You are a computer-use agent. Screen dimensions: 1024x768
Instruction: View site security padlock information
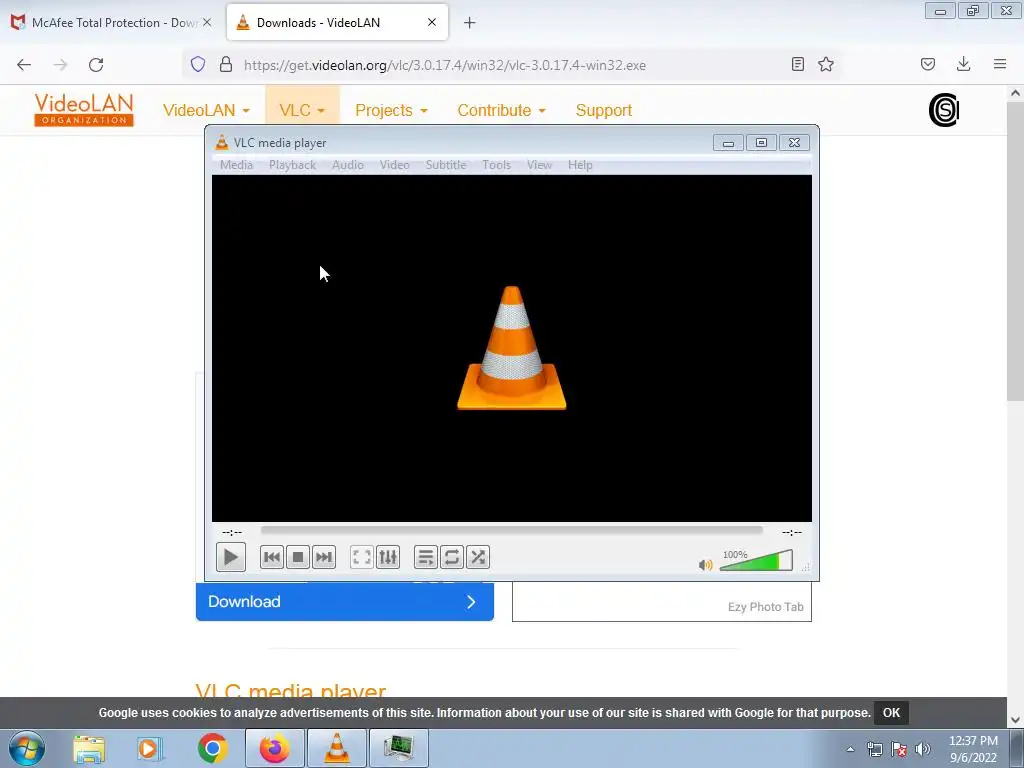[x=226, y=64]
